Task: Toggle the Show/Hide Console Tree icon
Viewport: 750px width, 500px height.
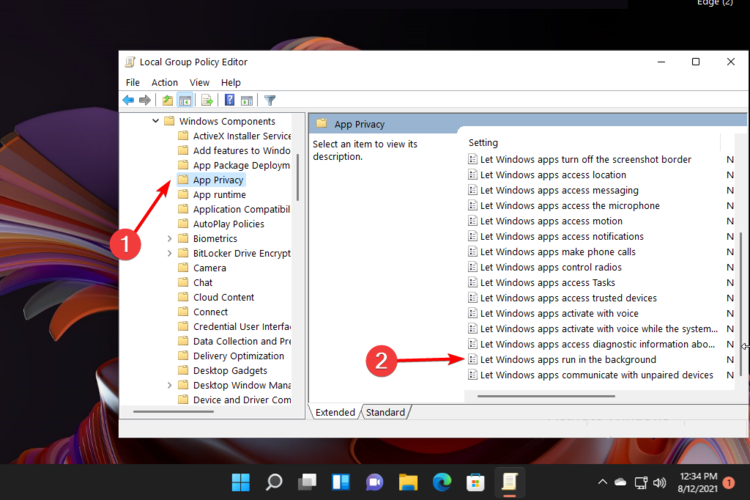Action: tap(185, 100)
